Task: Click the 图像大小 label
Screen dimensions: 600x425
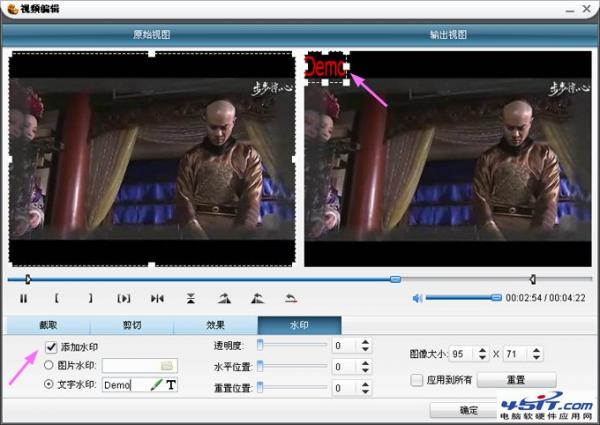Action: point(427,354)
